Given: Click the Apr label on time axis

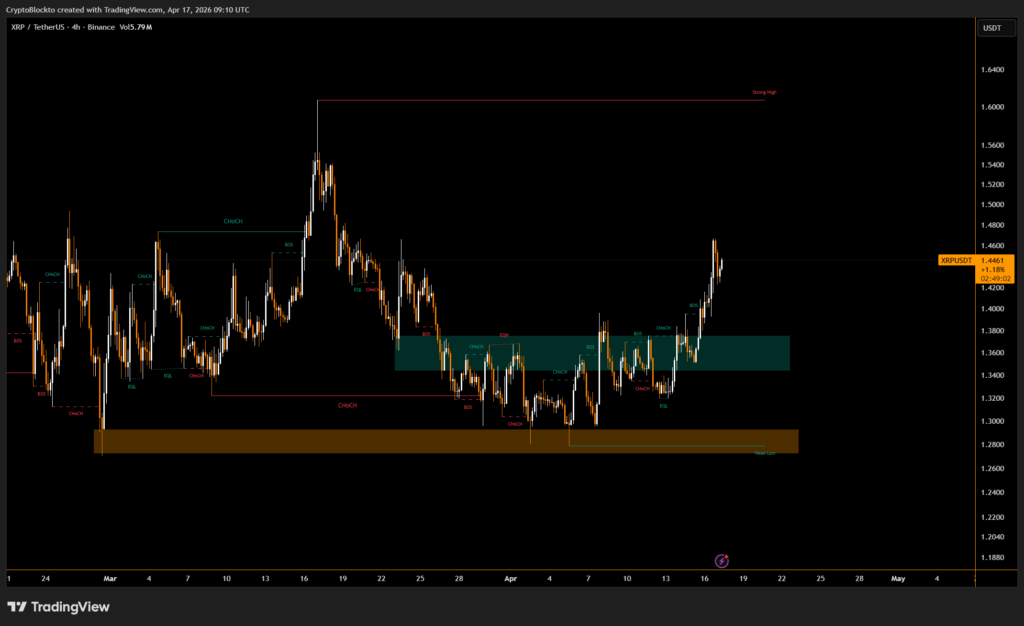Looking at the screenshot, I should click(510, 578).
